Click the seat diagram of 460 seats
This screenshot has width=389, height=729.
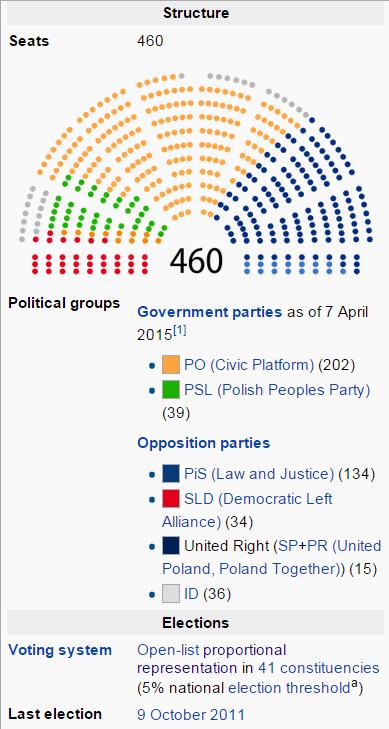[x=196, y=174]
